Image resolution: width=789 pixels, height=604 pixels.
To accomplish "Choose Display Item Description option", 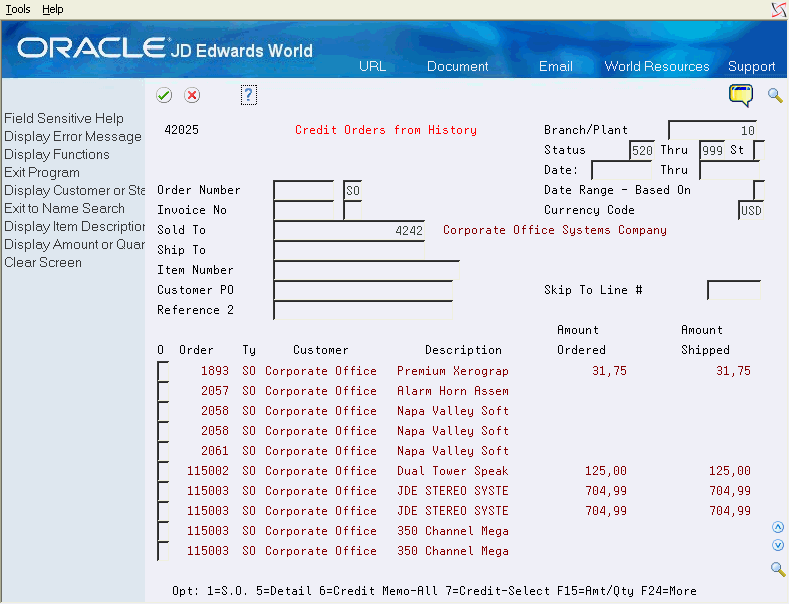I will [x=74, y=226].
